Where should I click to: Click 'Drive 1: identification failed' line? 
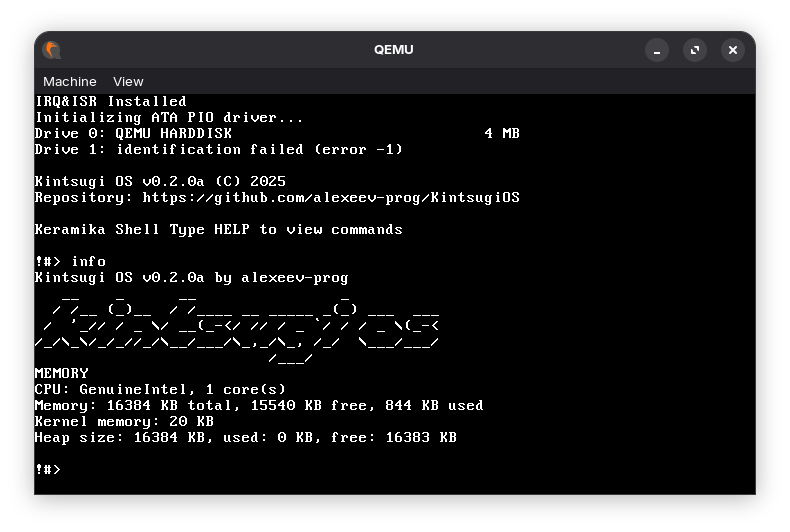pyautogui.click(x=219, y=150)
